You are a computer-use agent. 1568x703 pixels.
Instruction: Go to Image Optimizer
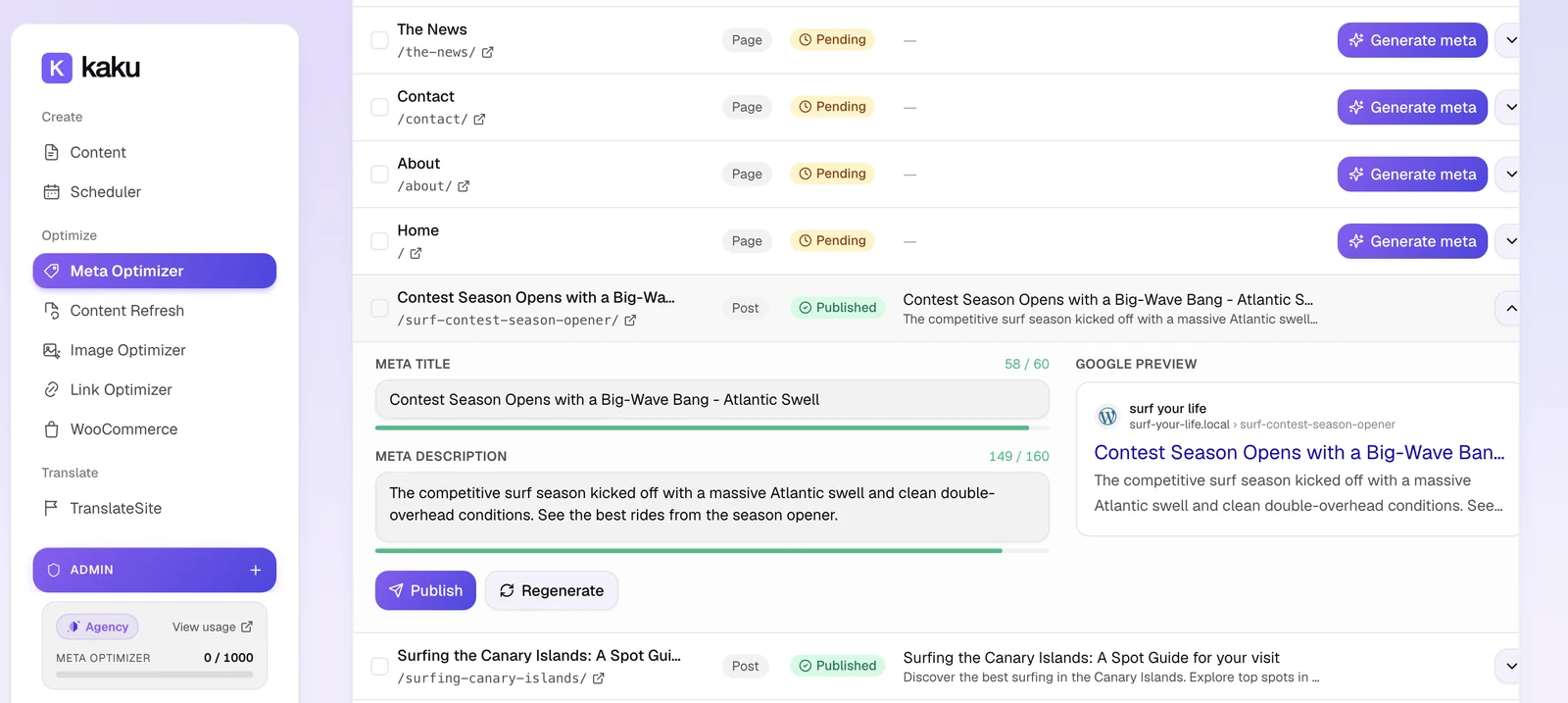pyautogui.click(x=155, y=350)
